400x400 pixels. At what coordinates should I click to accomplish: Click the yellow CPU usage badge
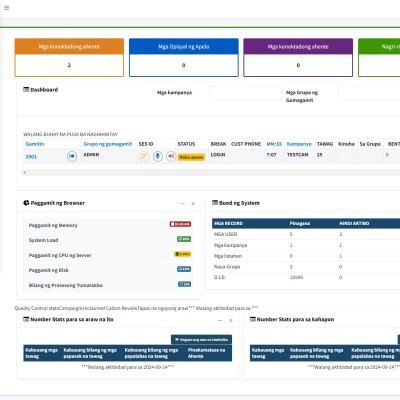182,254
